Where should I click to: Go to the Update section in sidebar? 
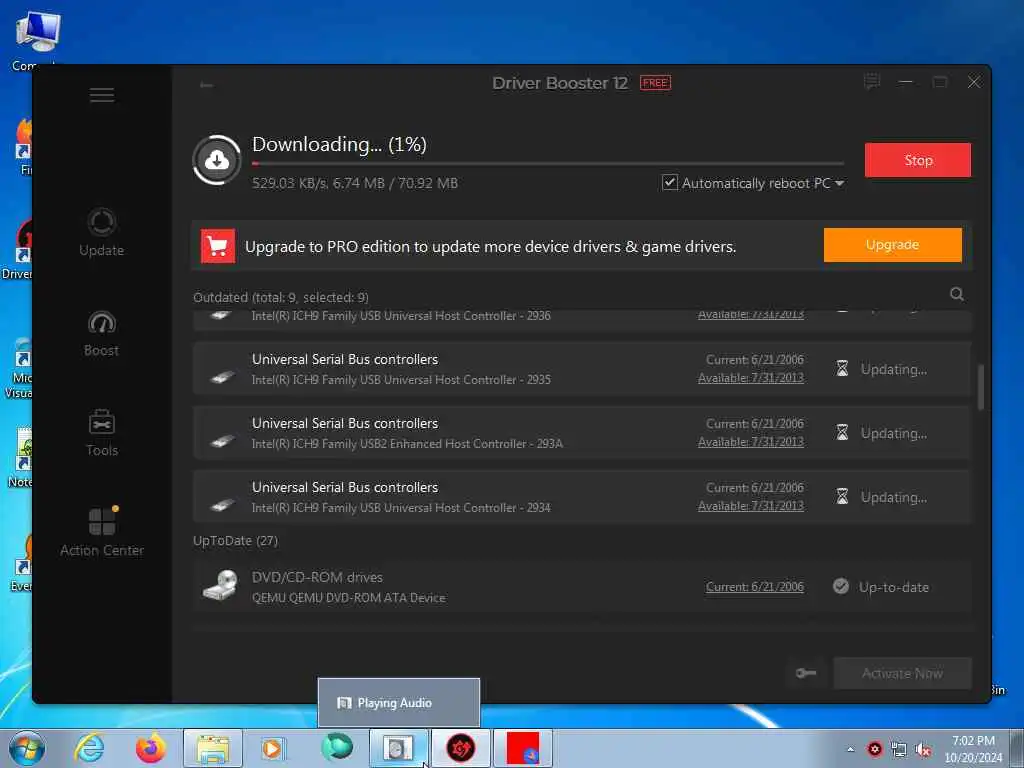coord(101,232)
